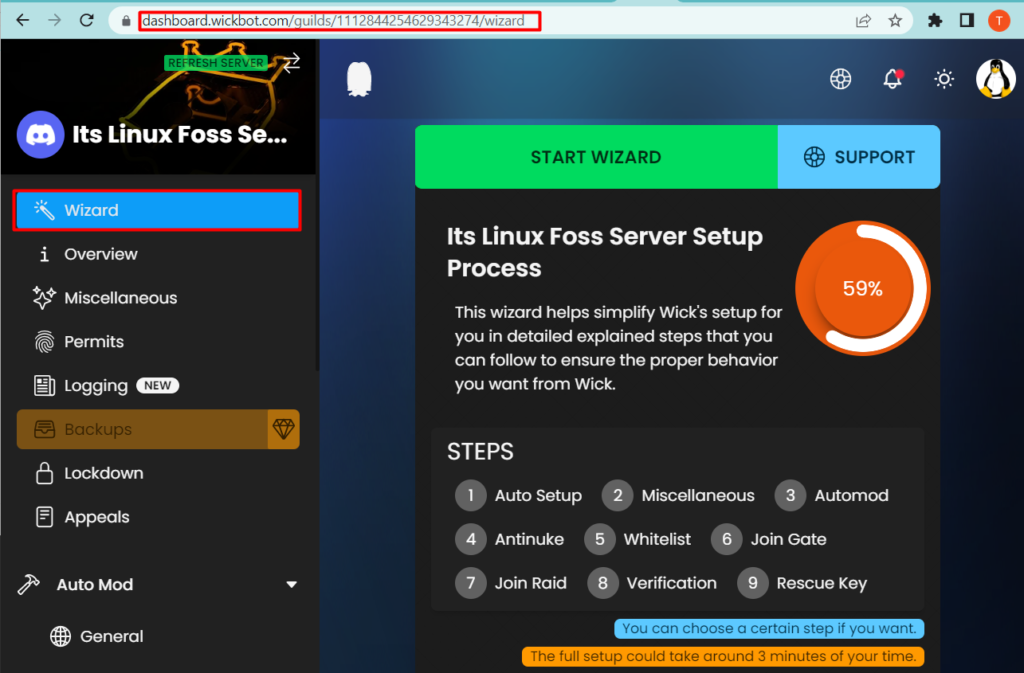Click the 59% progress circle
Viewport: 1024px width, 673px height.
863,288
